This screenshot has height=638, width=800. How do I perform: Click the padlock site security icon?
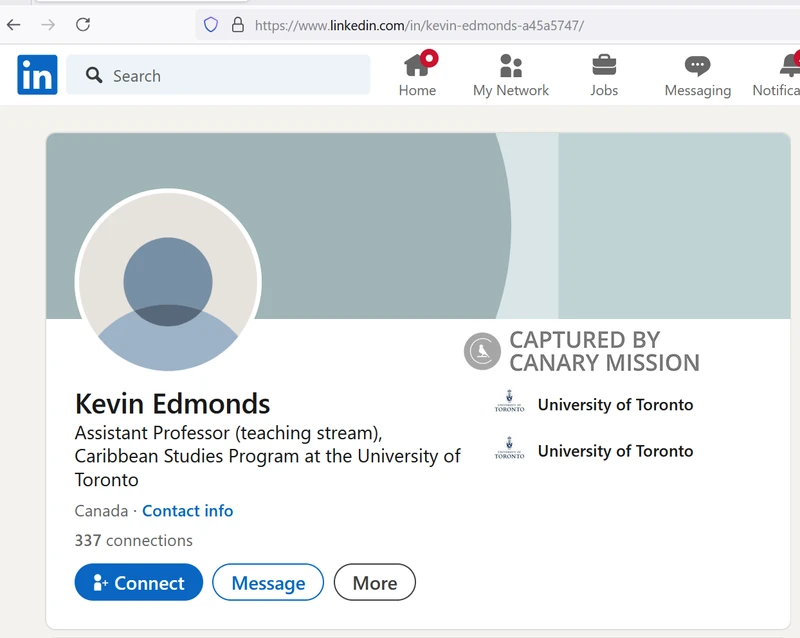[x=238, y=24]
